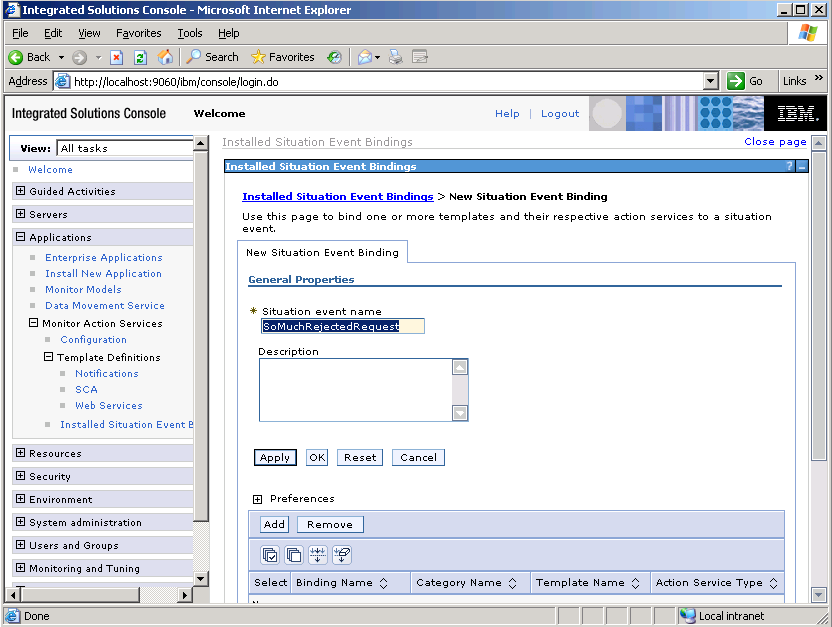The width and height of the screenshot is (832, 627).
Task: Expand the Monitoring and Tuning section
Action: pos(20,568)
